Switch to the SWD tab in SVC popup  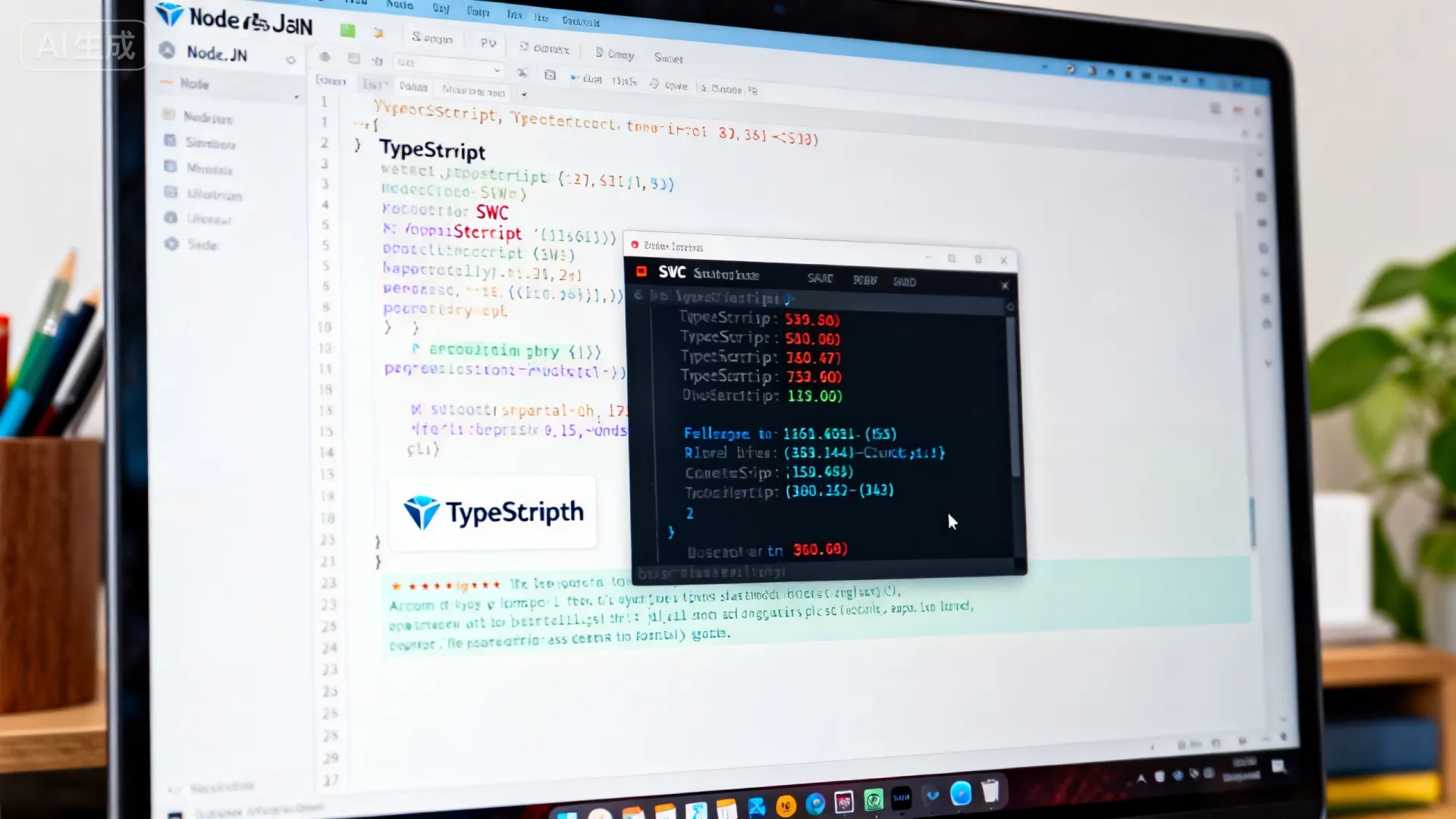pyautogui.click(x=904, y=282)
